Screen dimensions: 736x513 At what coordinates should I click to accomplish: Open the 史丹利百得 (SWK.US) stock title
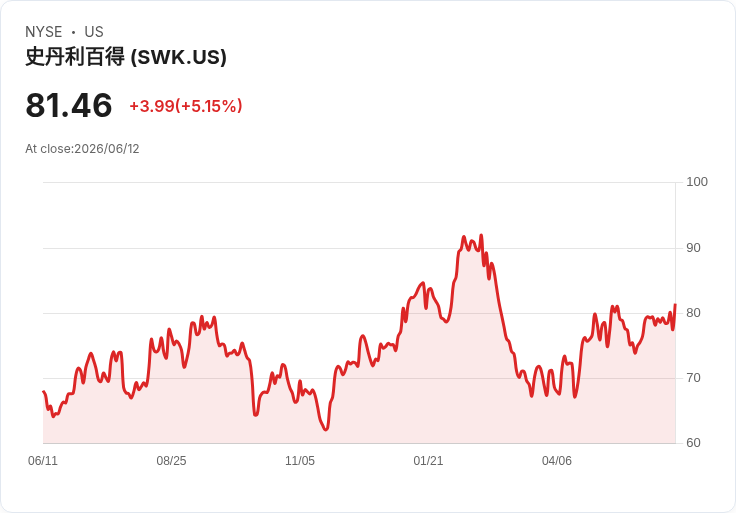tap(126, 57)
